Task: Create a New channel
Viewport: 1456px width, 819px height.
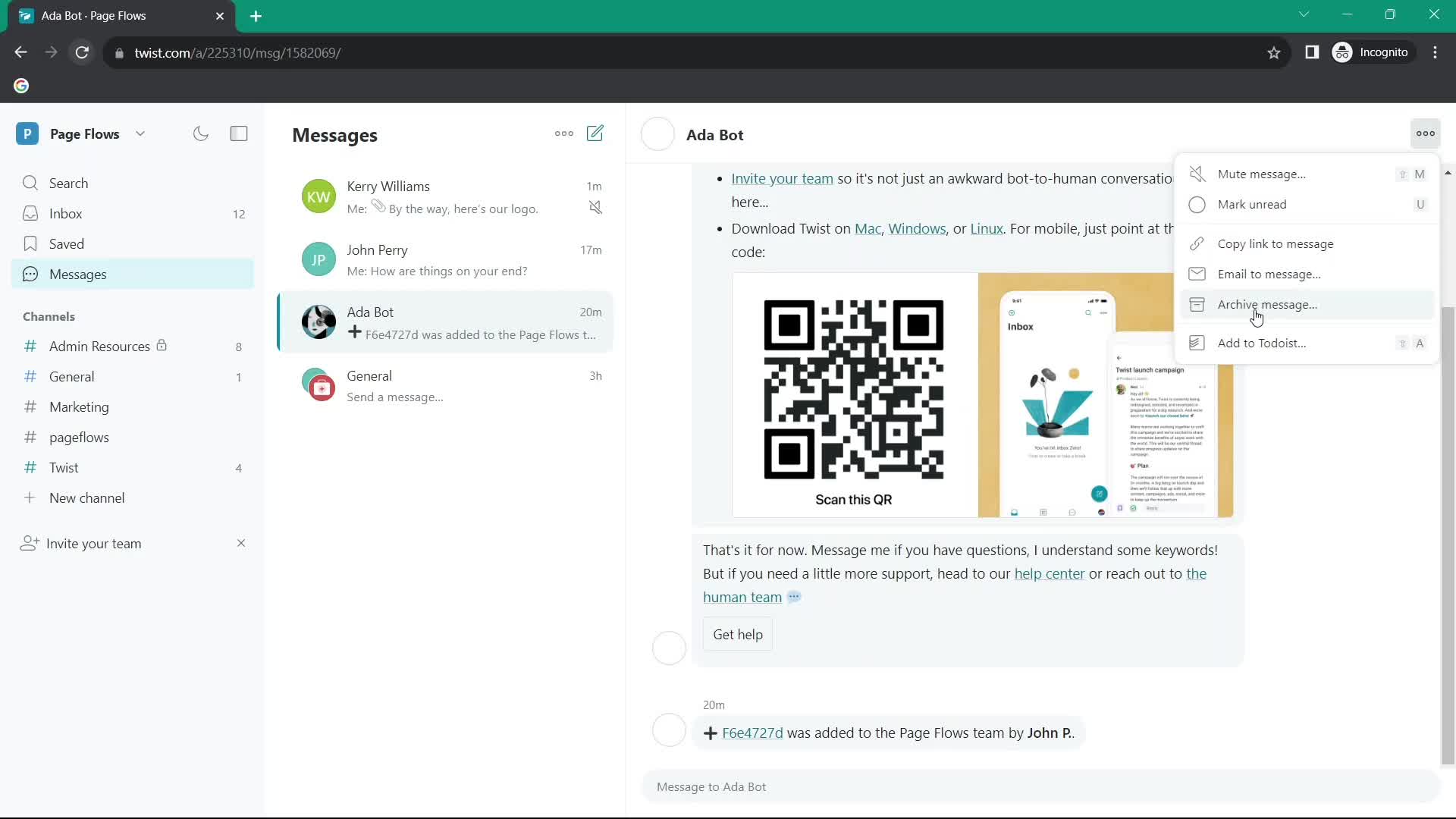Action: click(x=133, y=497)
